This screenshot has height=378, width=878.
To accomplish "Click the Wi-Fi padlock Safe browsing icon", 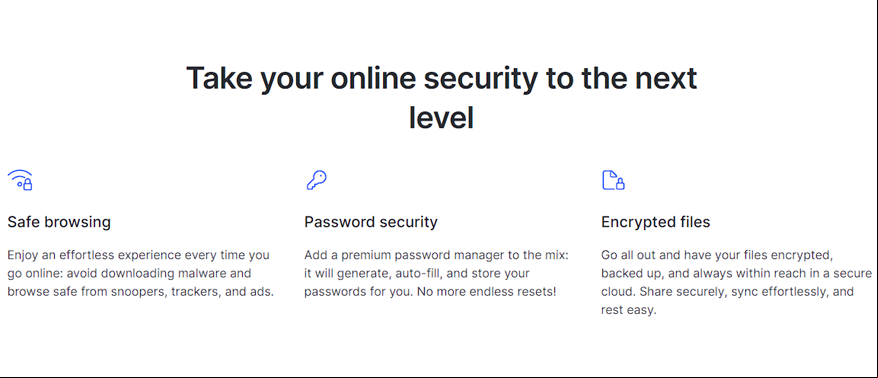I will [20, 180].
